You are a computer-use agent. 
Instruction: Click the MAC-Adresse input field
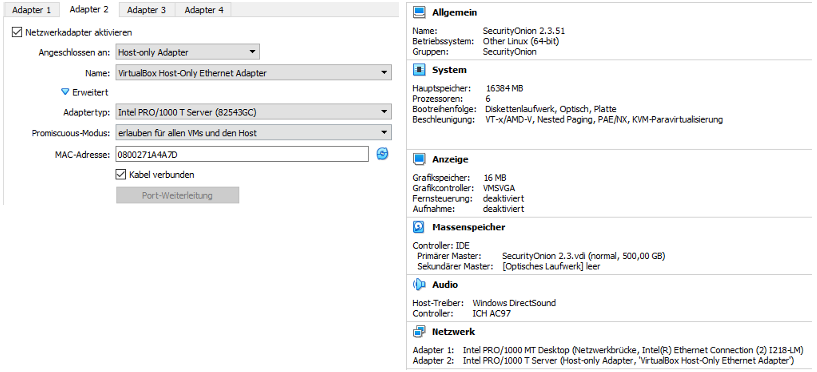(242, 154)
